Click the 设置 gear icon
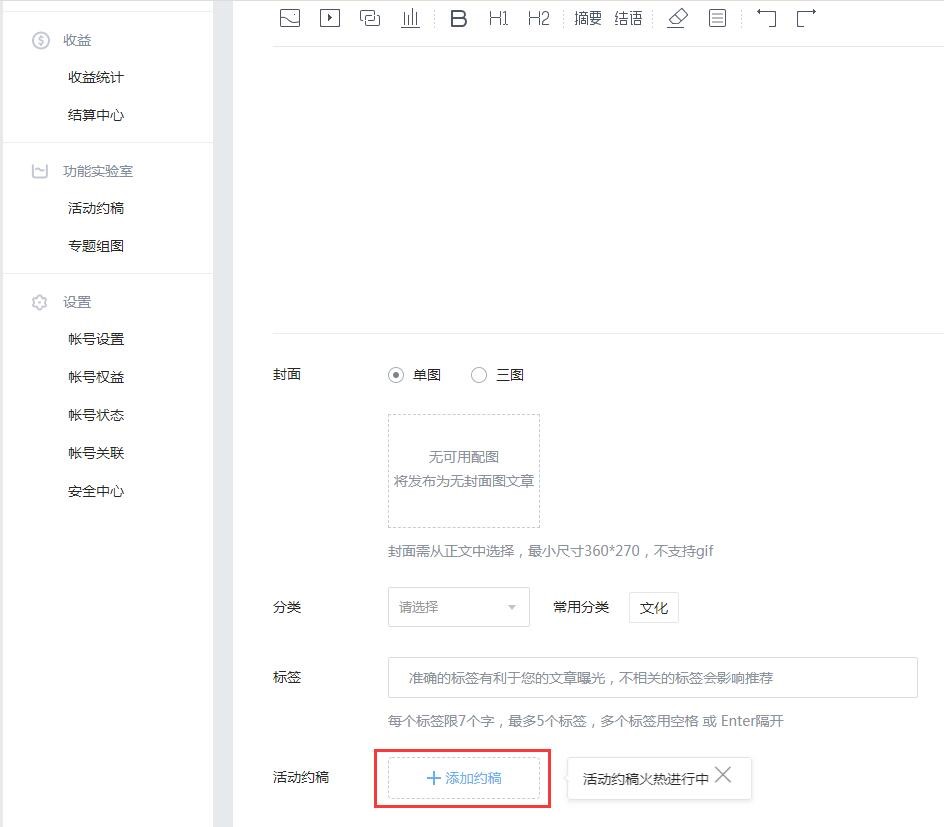 coord(40,302)
